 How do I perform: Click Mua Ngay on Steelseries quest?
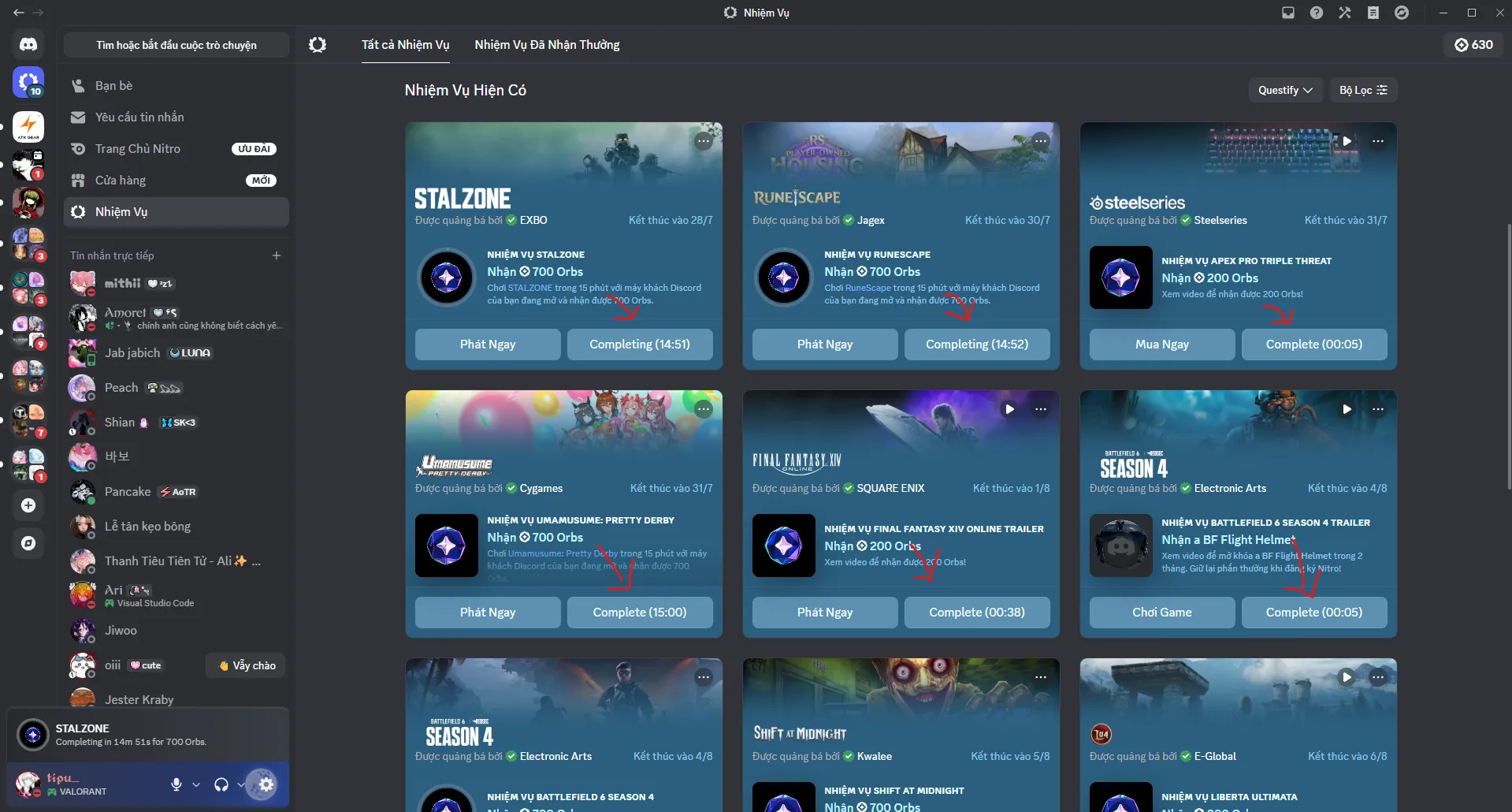[x=1162, y=345]
